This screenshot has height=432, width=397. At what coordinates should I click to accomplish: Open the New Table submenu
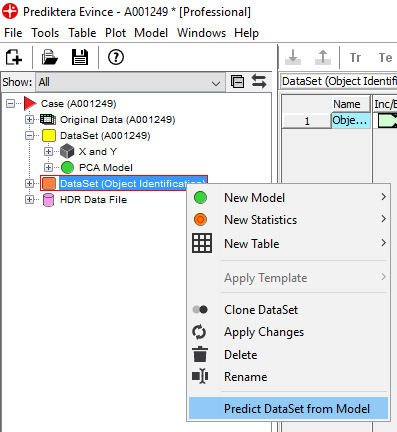289,244
